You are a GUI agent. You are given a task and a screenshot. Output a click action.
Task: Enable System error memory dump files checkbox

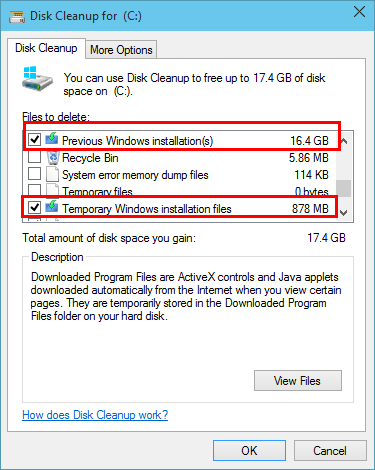(34, 174)
